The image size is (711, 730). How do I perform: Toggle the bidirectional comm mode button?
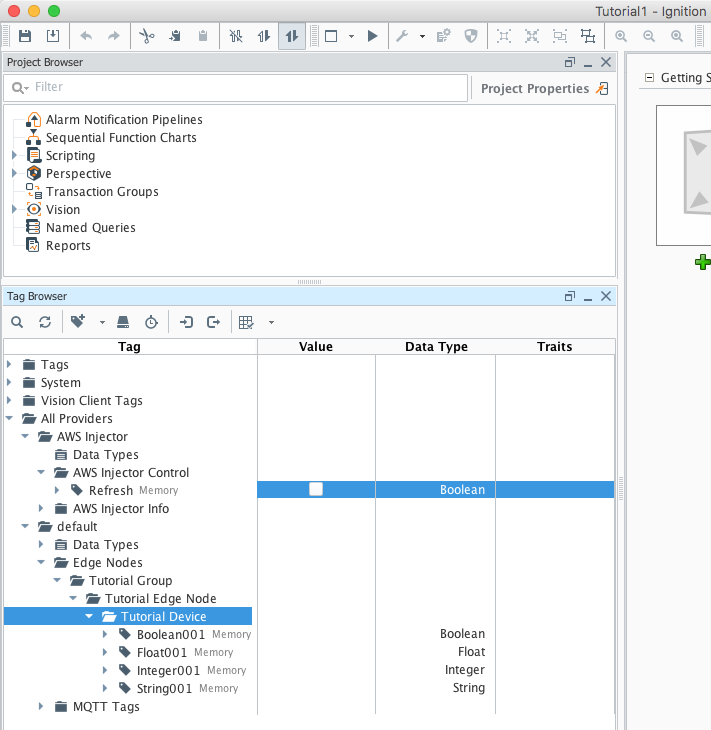(291, 36)
